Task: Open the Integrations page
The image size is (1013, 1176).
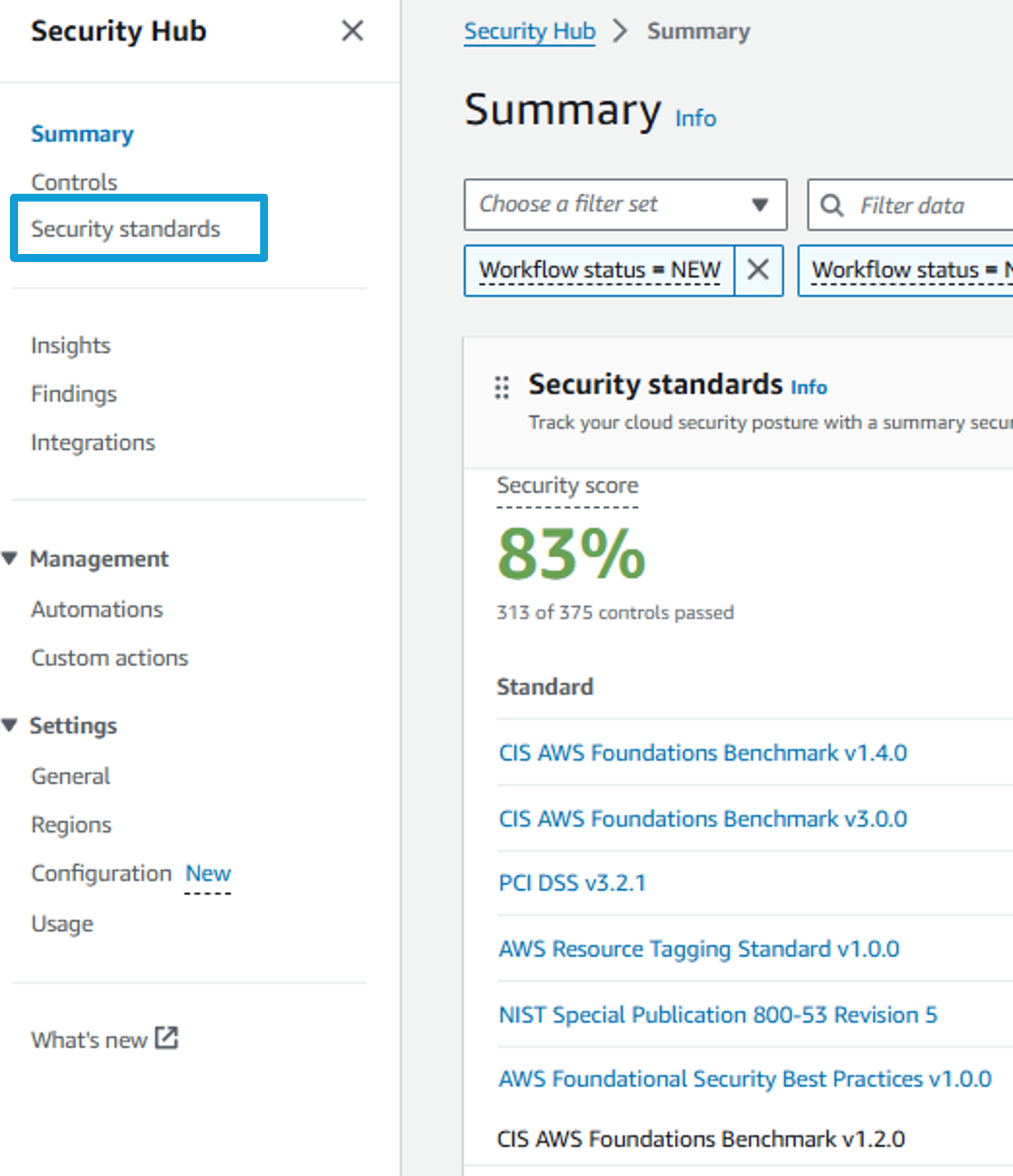Action: click(x=93, y=442)
